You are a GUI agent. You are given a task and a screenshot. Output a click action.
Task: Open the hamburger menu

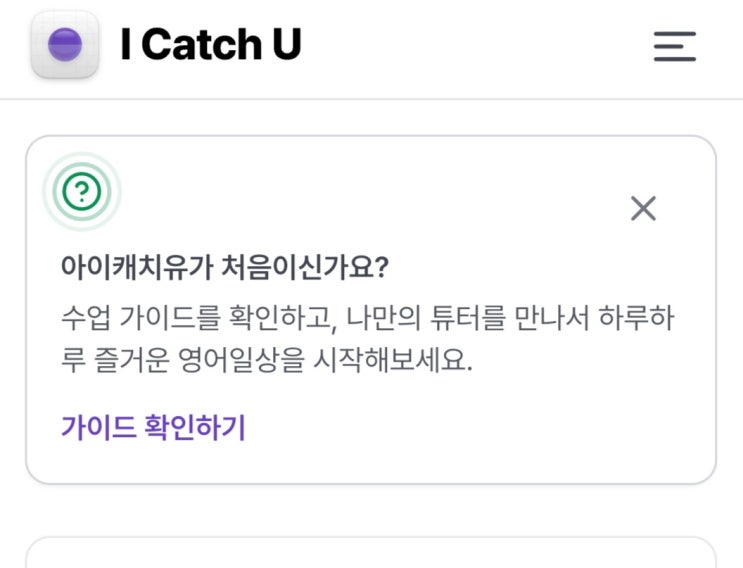pos(675,46)
